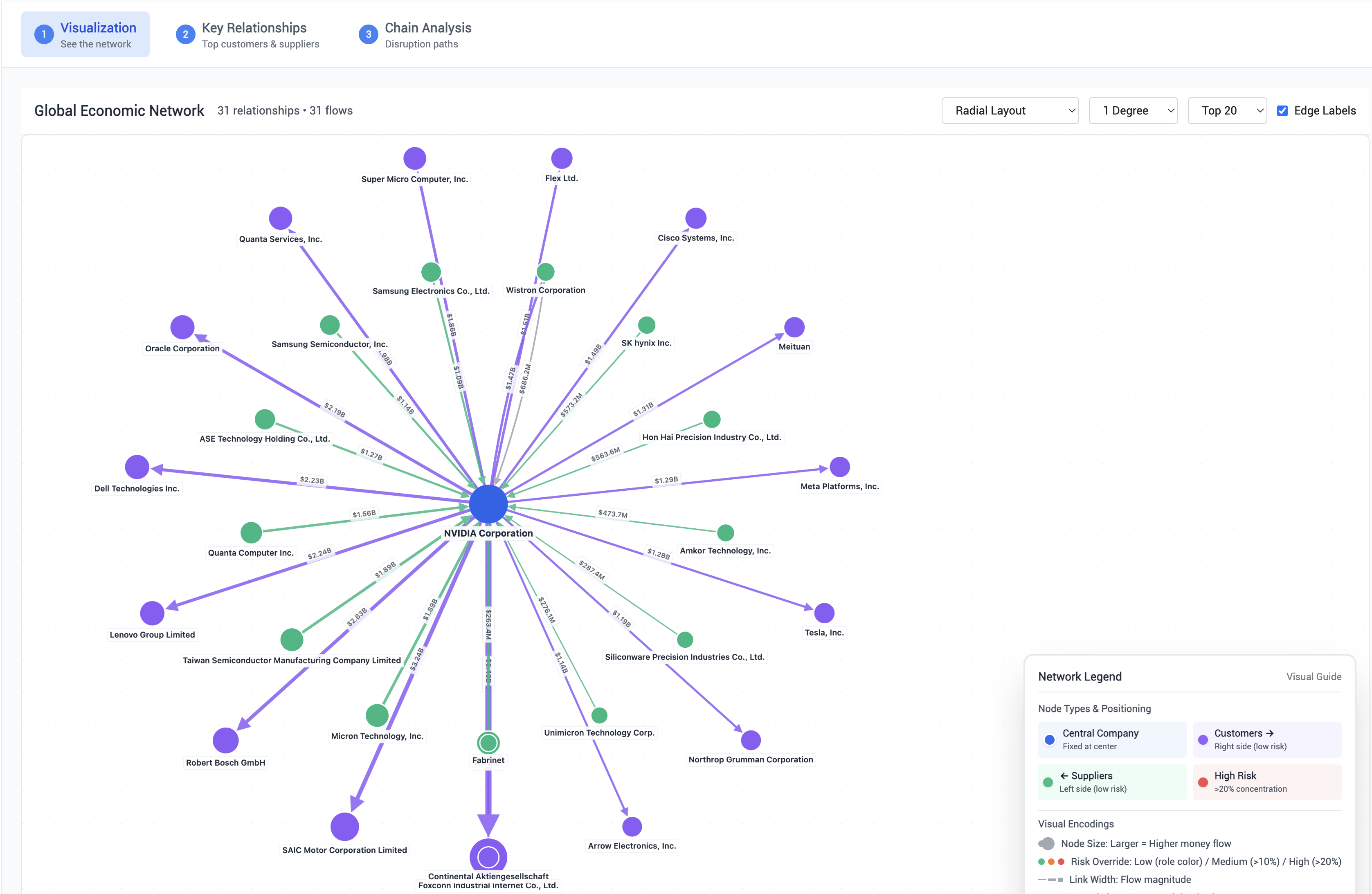Disable the Edge Labels checkbox
This screenshot has height=894, width=1372.
(1283, 110)
